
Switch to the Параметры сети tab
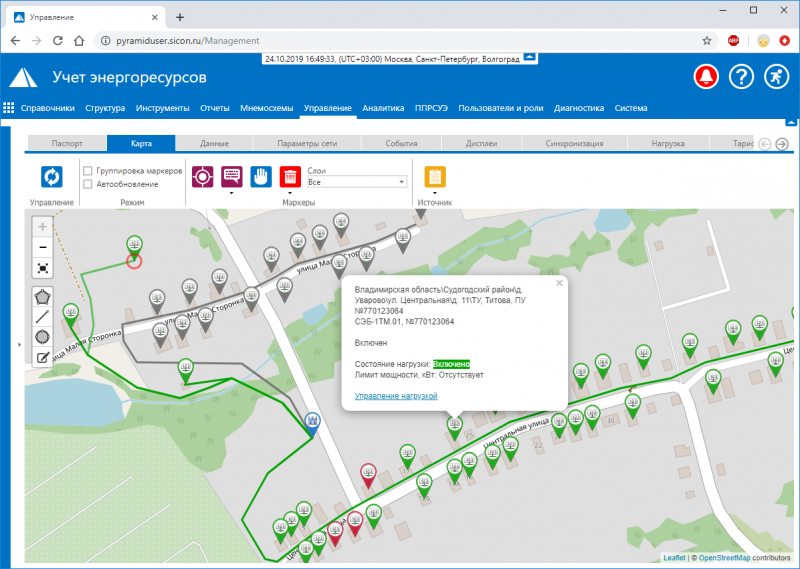(307, 144)
